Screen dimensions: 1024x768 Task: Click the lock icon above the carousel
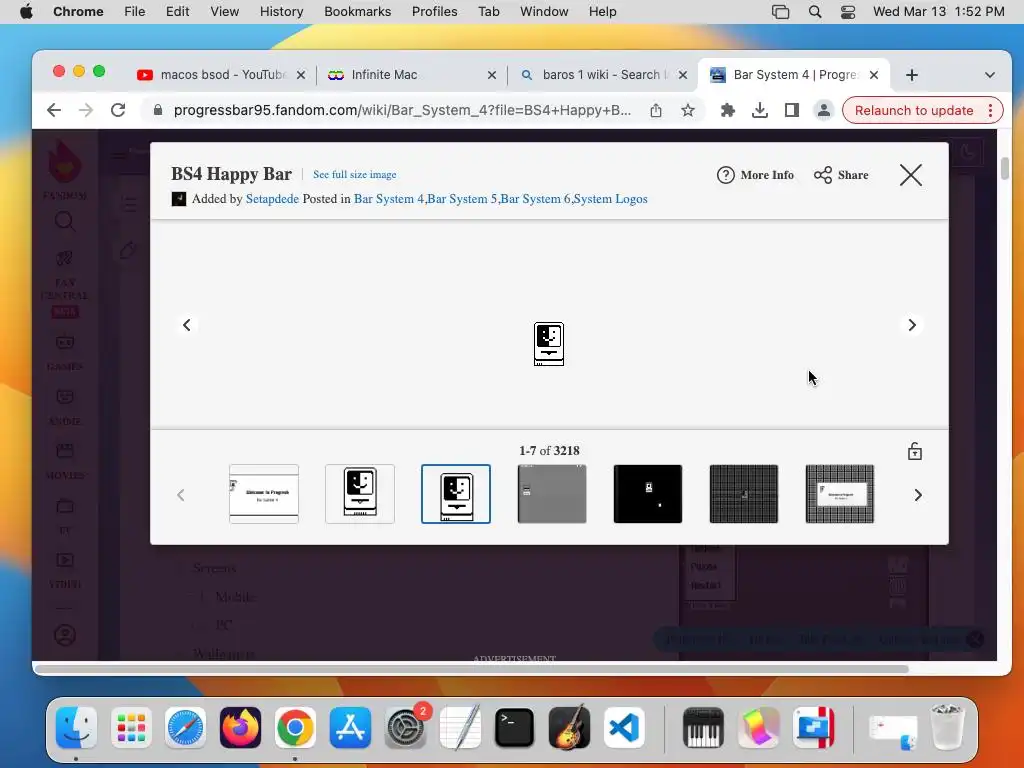tap(914, 451)
